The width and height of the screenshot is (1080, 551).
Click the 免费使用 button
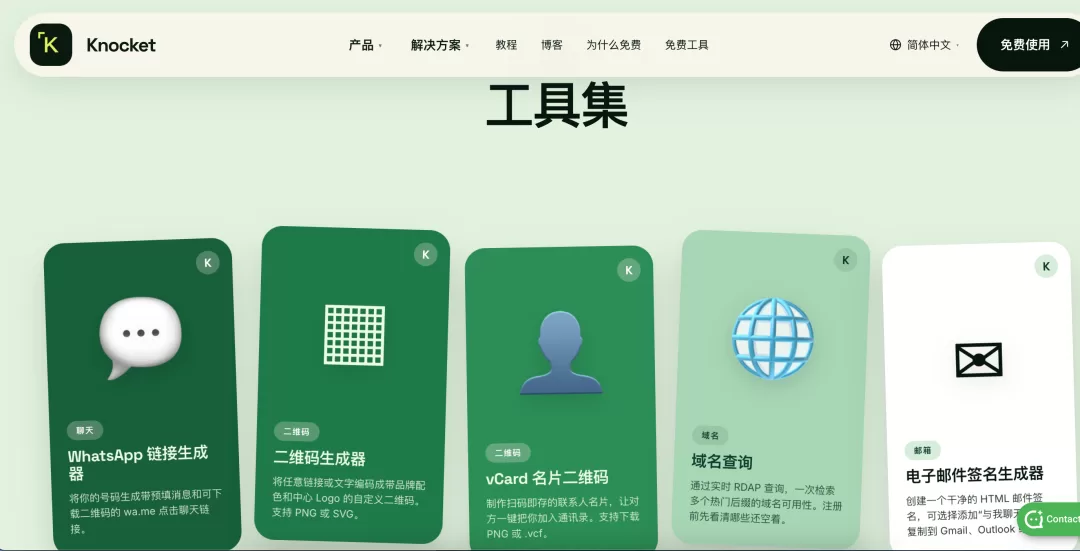click(1028, 45)
